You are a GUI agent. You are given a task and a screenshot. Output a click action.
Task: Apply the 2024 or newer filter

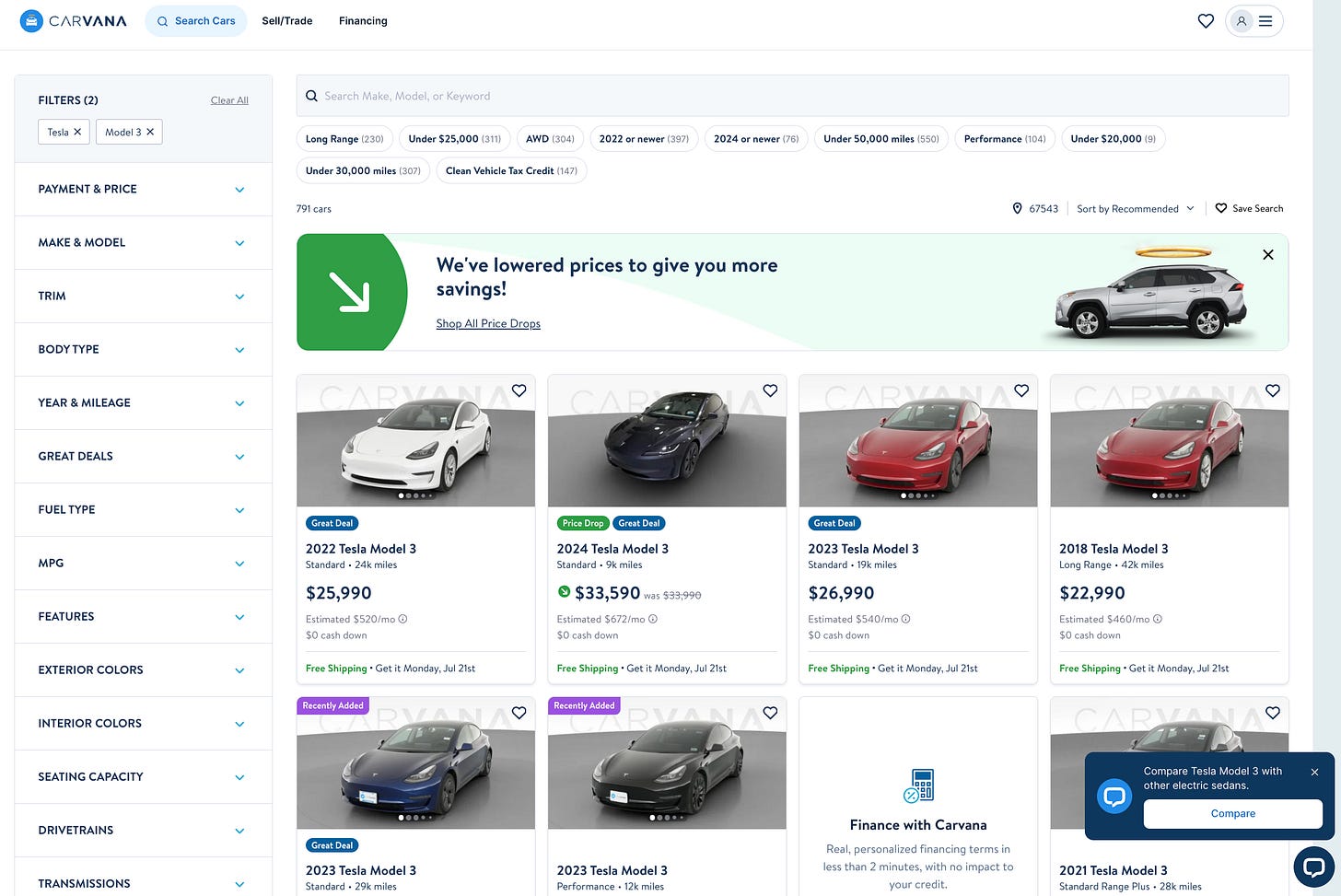click(756, 139)
